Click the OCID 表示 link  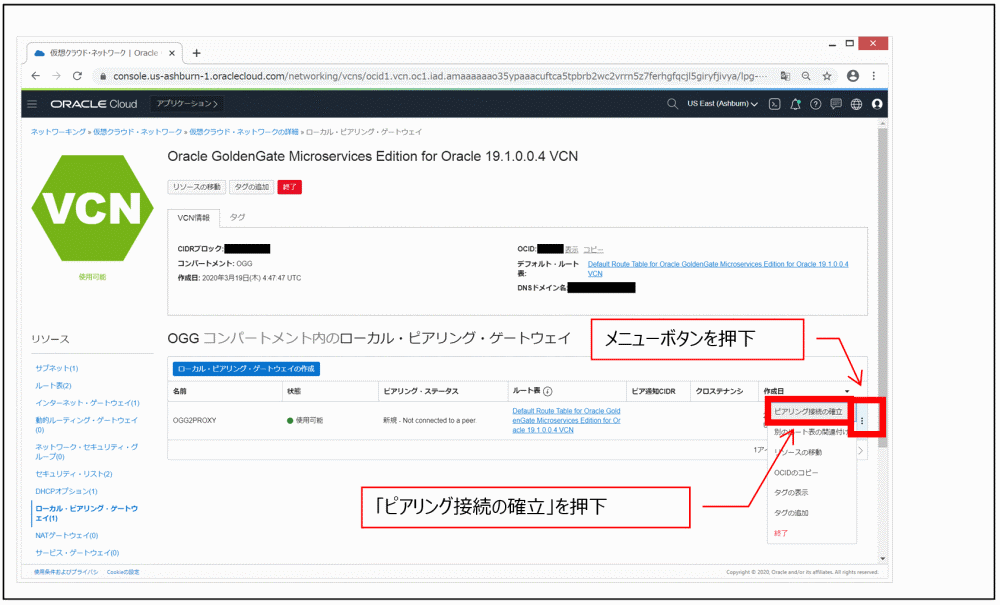tap(571, 249)
